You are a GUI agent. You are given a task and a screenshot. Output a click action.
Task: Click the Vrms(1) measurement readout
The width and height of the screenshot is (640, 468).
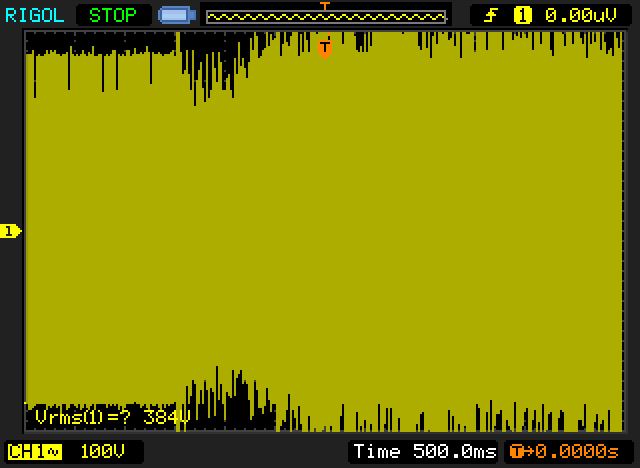click(112, 417)
